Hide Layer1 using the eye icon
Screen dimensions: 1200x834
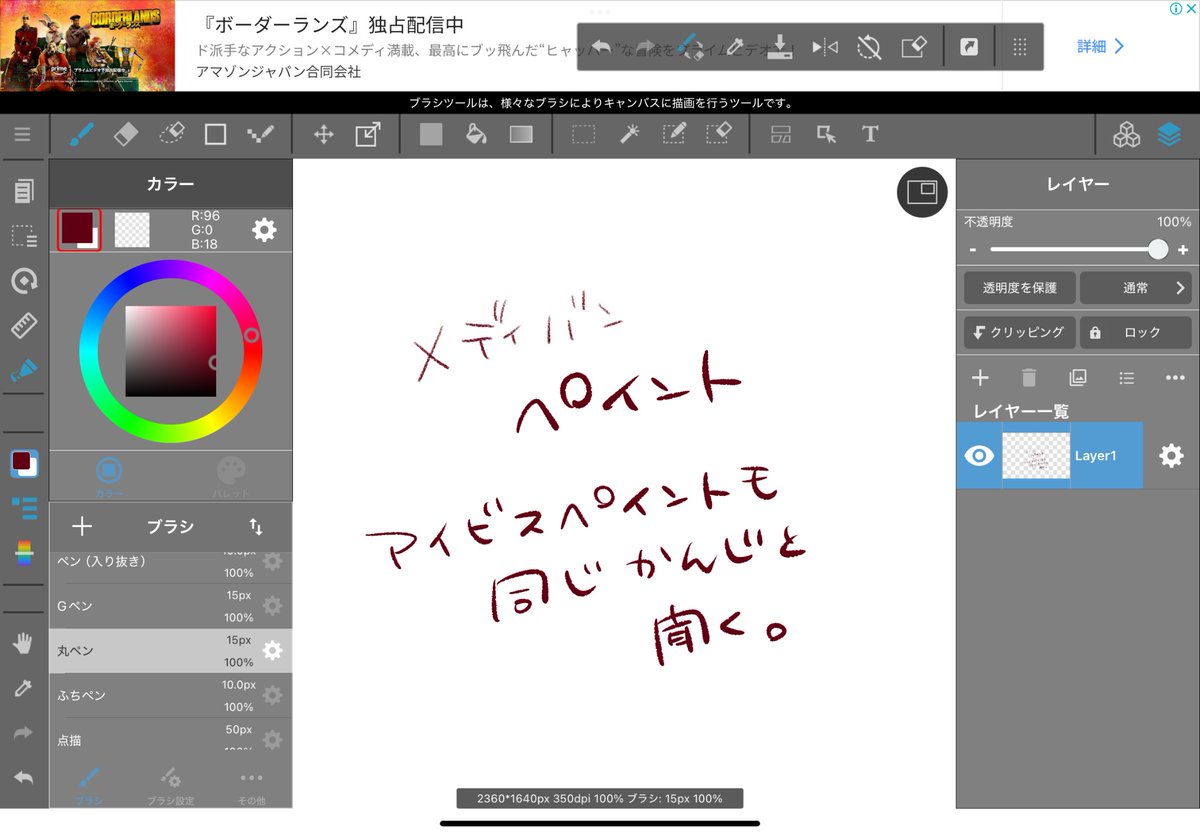978,456
